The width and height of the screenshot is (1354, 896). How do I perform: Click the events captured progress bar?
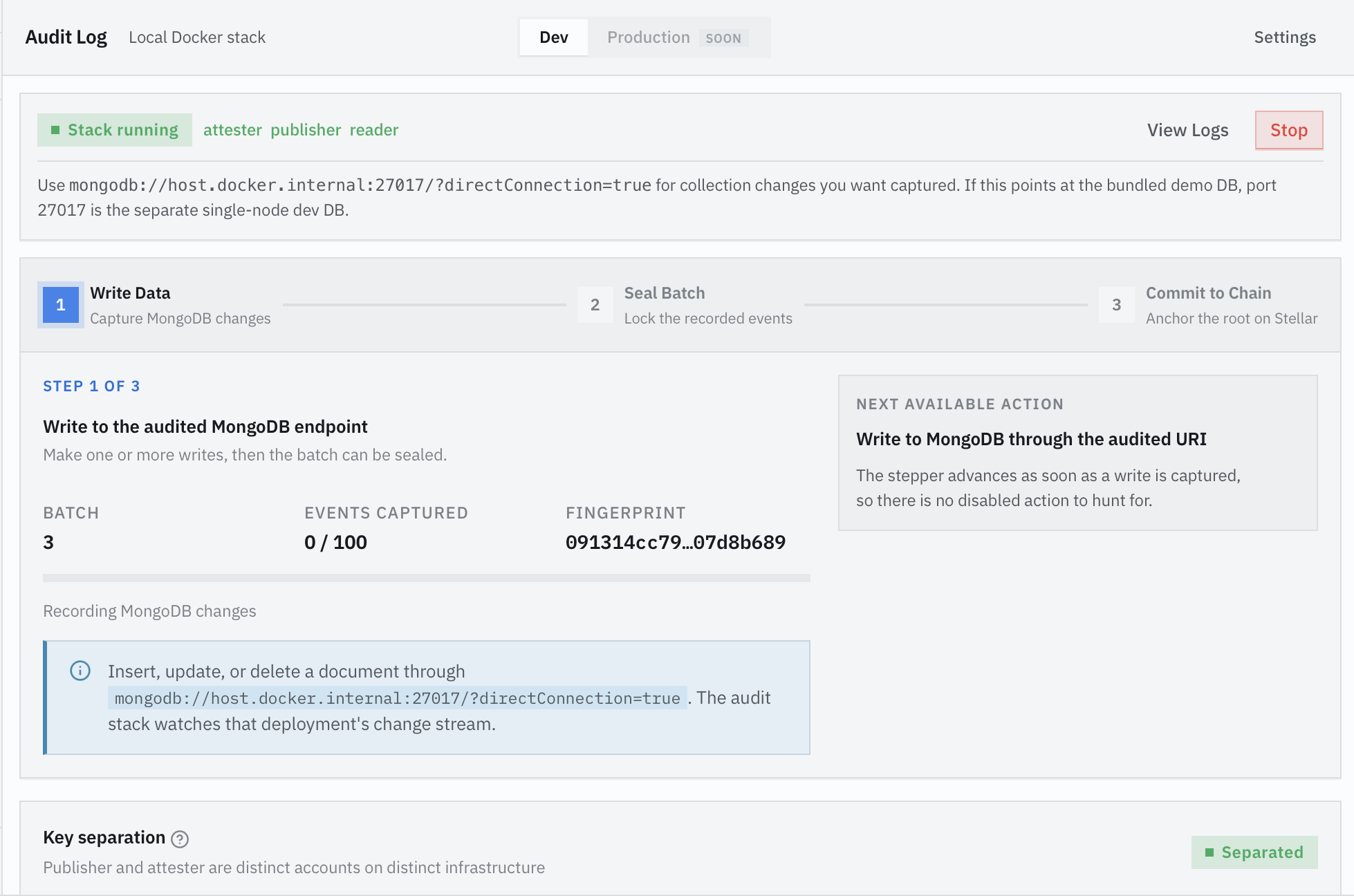427,578
